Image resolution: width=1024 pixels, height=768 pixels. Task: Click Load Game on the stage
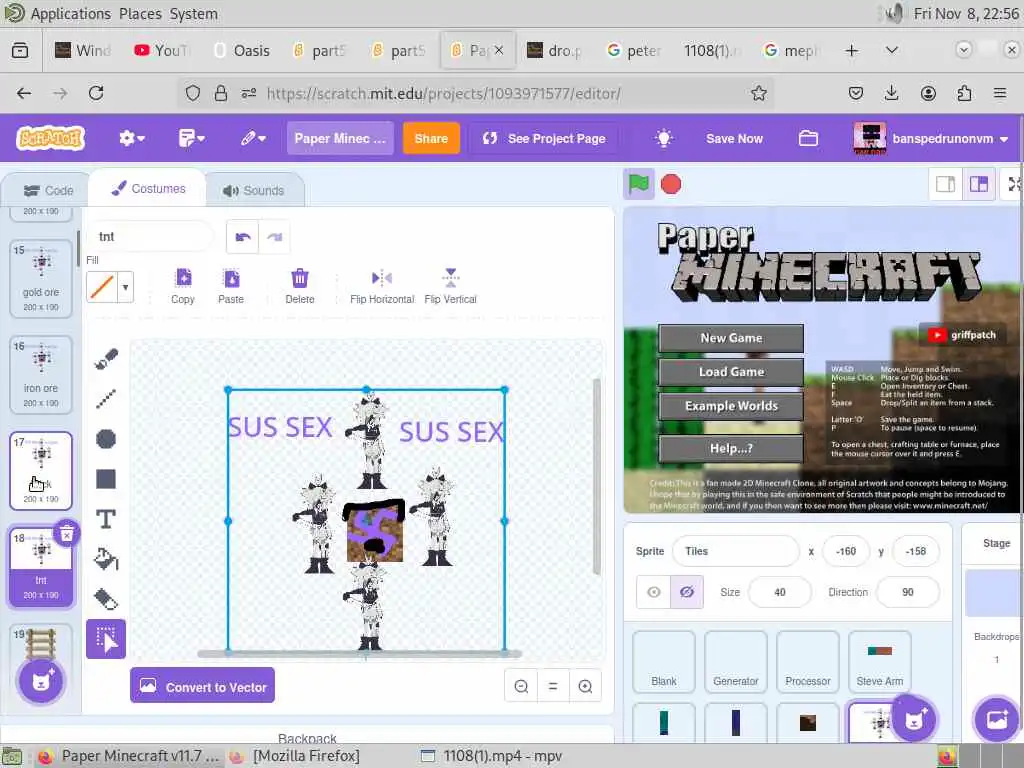[x=731, y=372]
